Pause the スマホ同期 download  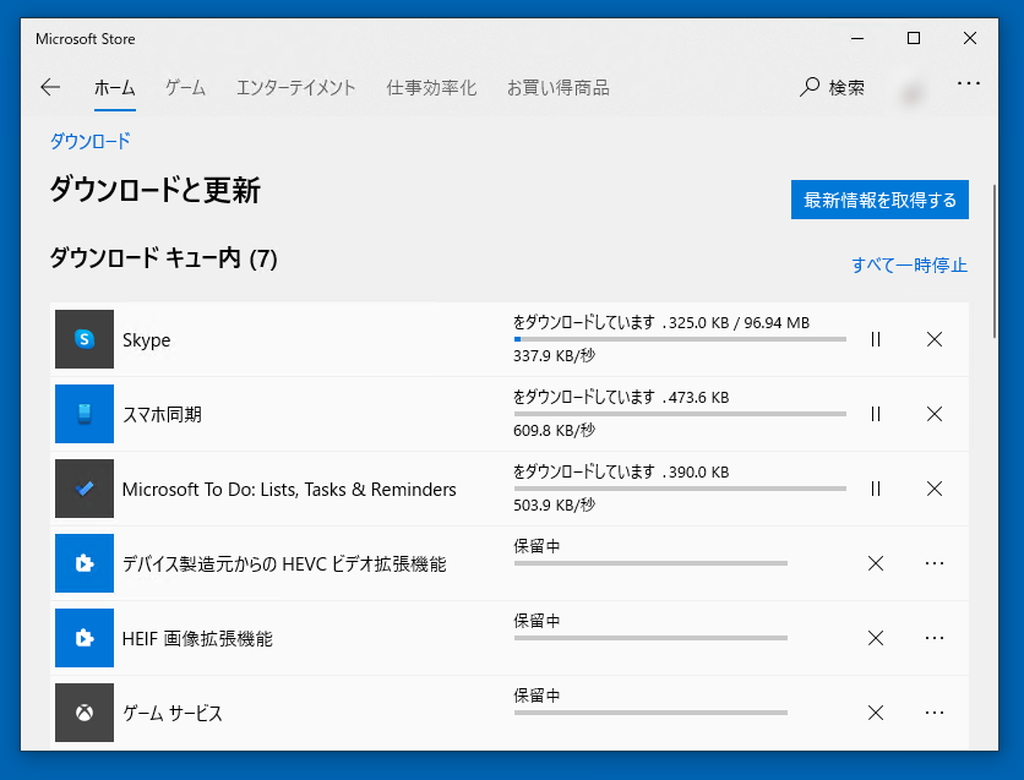pos(875,414)
